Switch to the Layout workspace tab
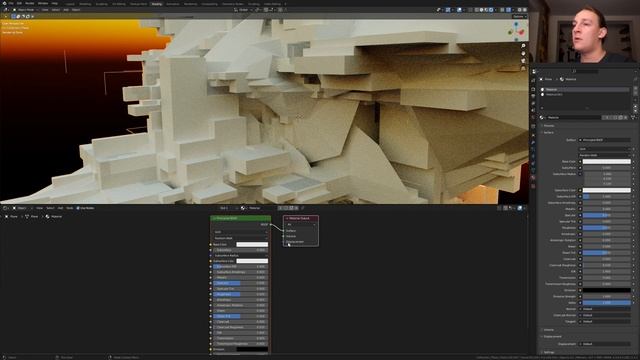 [70, 4]
